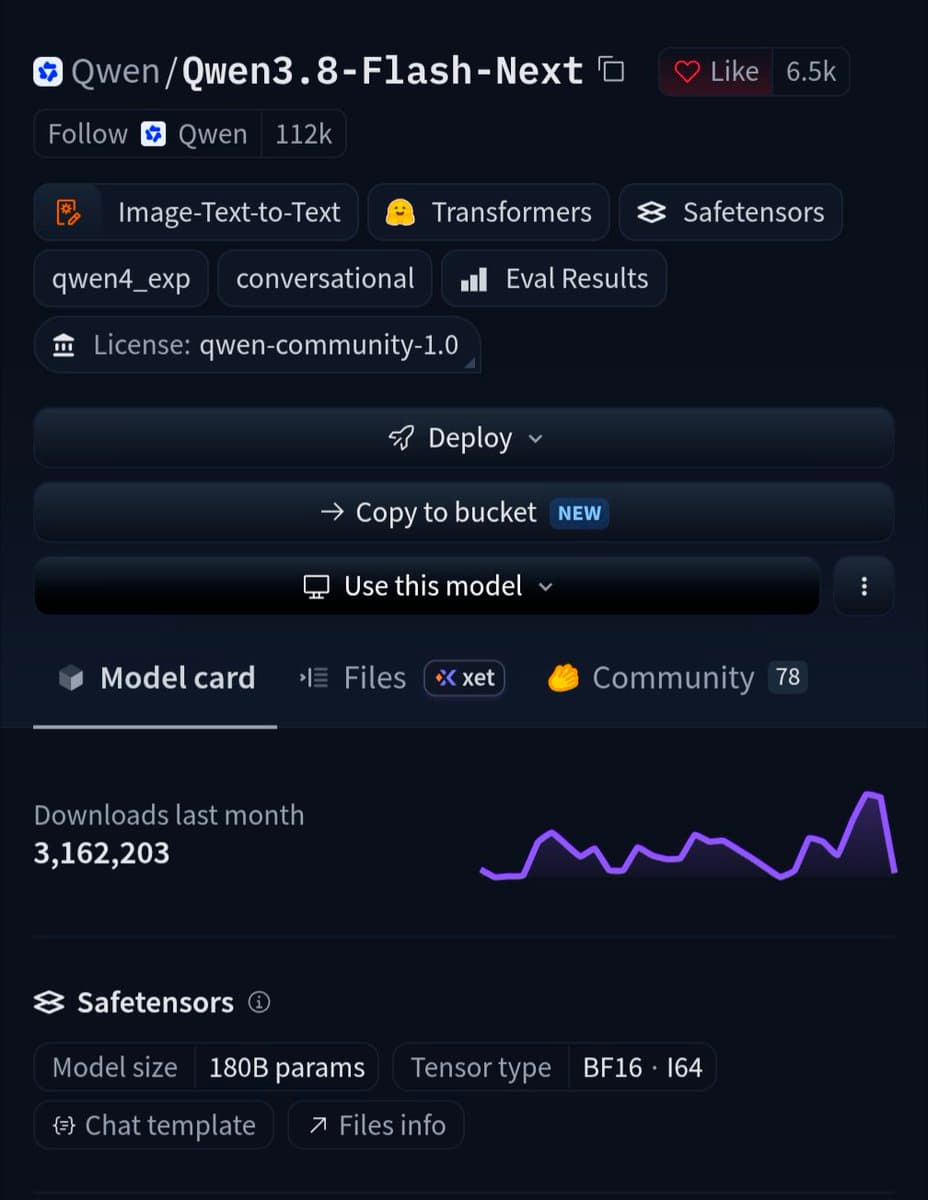Viewport: 928px width, 1200px height.
Task: Click the heart Like icon
Action: (x=687, y=72)
